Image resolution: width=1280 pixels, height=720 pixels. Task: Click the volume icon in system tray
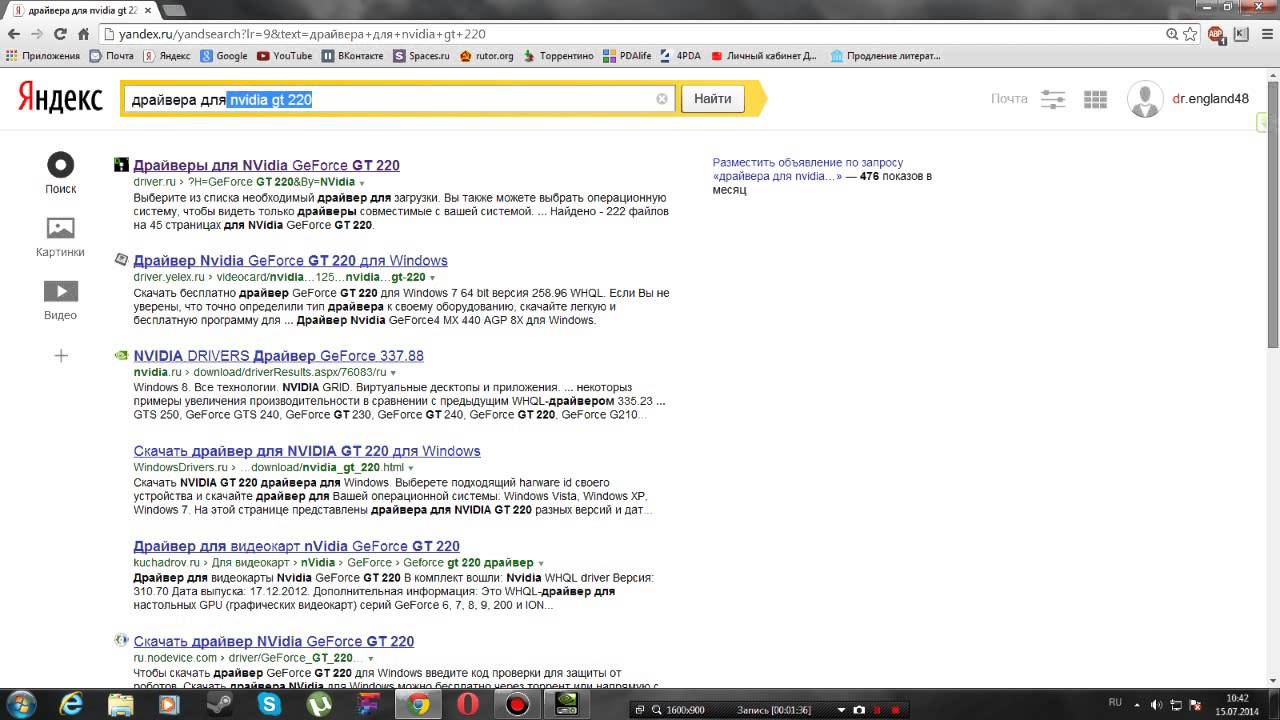(x=1155, y=704)
